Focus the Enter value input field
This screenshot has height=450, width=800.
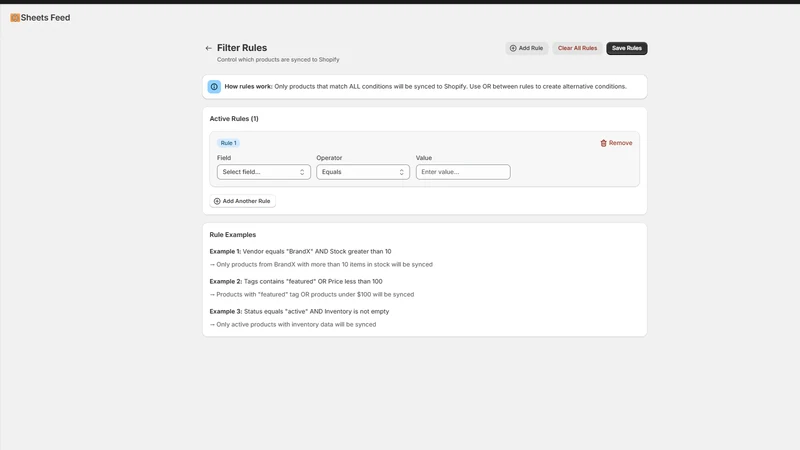463,172
